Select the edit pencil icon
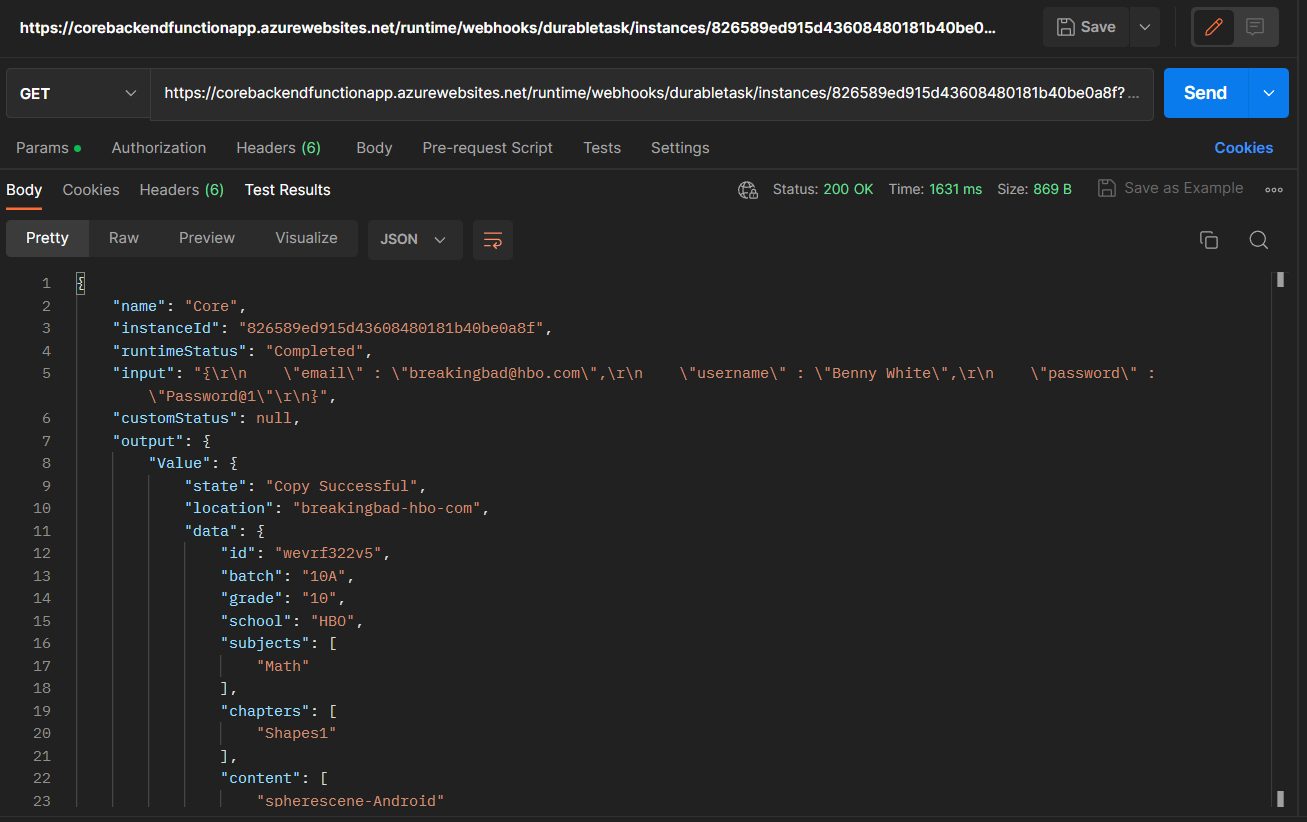The width and height of the screenshot is (1307, 822). 1212,27
